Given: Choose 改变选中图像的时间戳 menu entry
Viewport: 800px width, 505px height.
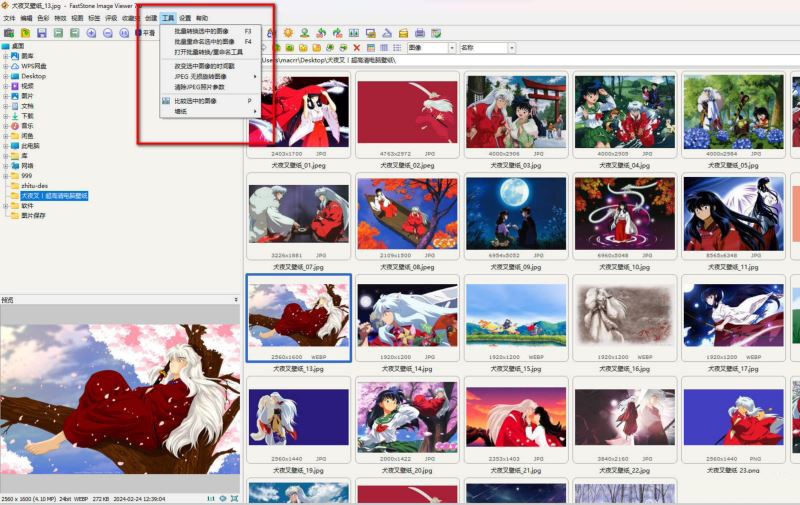Looking at the screenshot, I should 211,66.
